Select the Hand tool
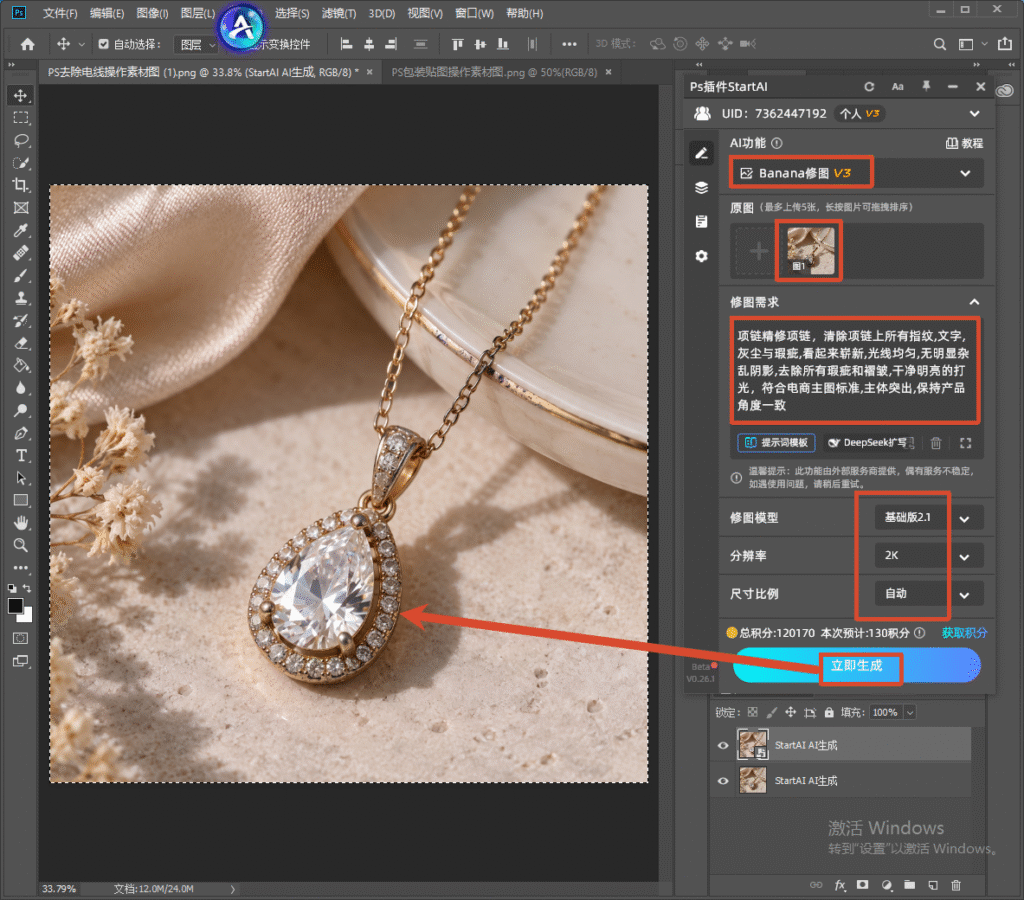This screenshot has width=1024, height=900. (x=21, y=522)
